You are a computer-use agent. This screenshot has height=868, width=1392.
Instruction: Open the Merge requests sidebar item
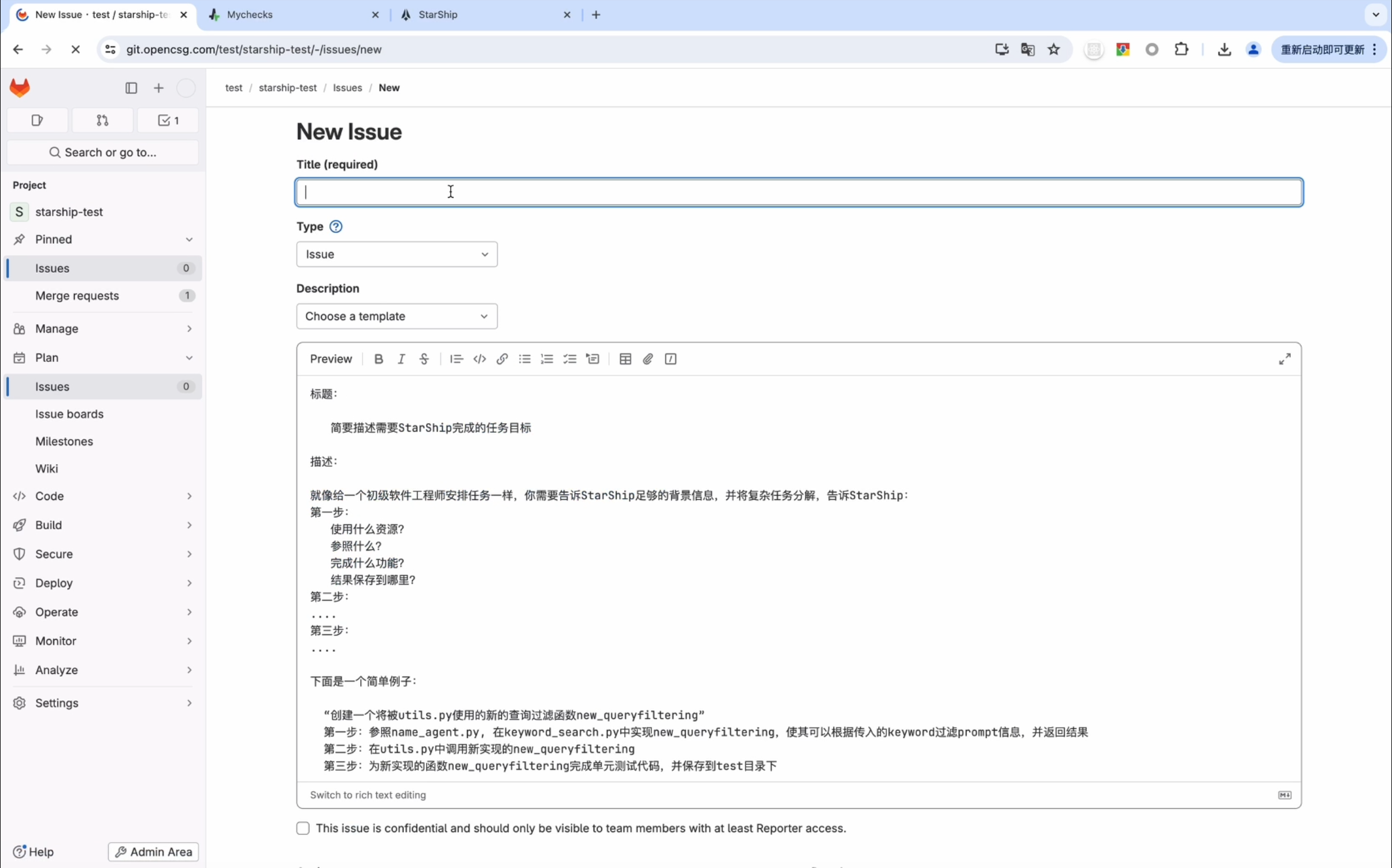[x=77, y=295]
